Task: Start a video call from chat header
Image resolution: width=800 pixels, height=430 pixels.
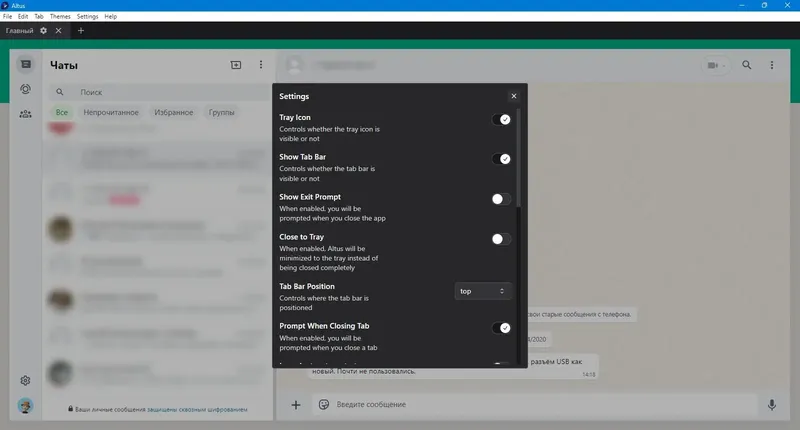Action: click(x=716, y=65)
